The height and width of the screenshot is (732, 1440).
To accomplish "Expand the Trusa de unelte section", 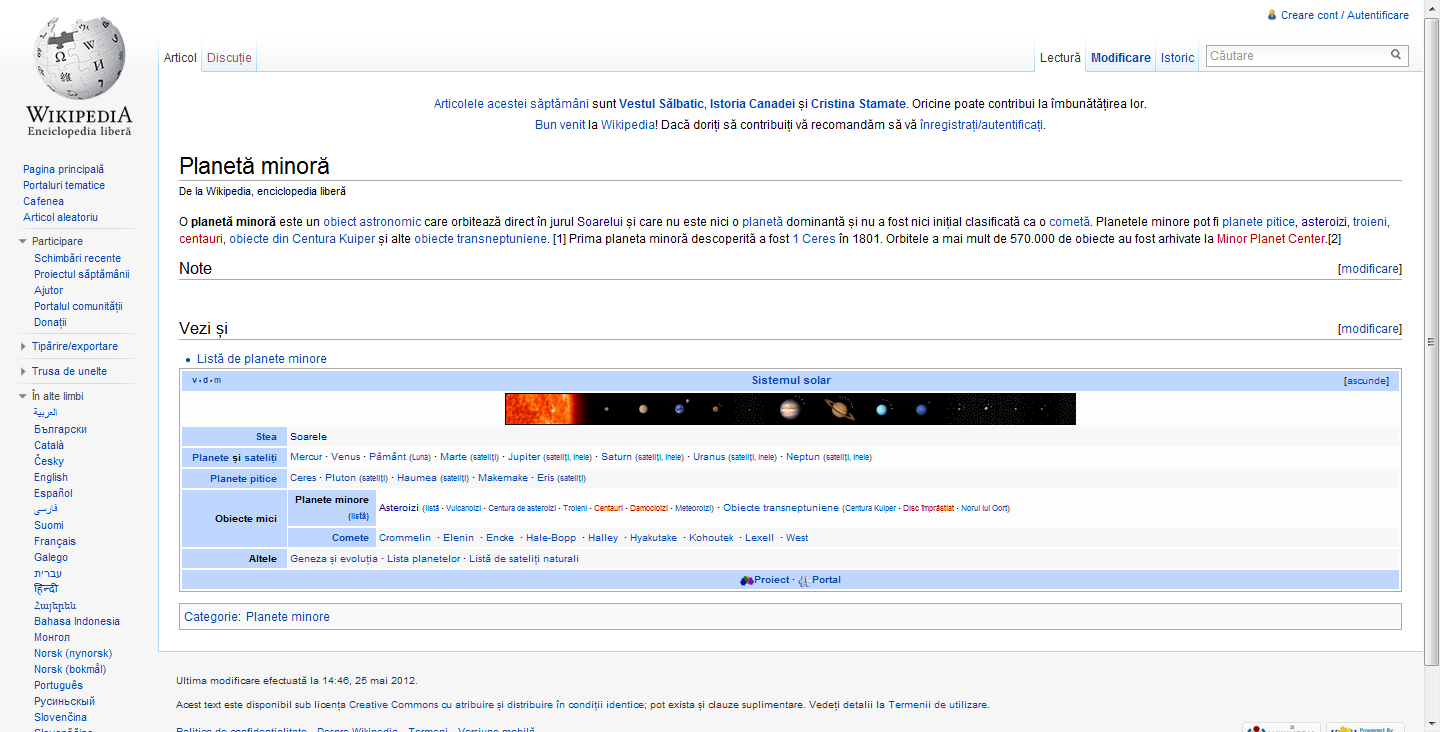I will click(x=23, y=371).
